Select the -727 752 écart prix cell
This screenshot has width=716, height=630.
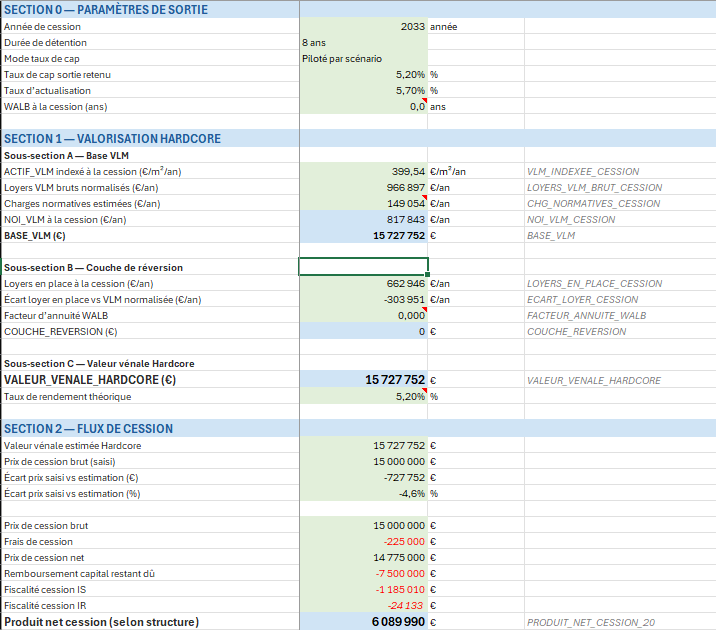(x=363, y=478)
